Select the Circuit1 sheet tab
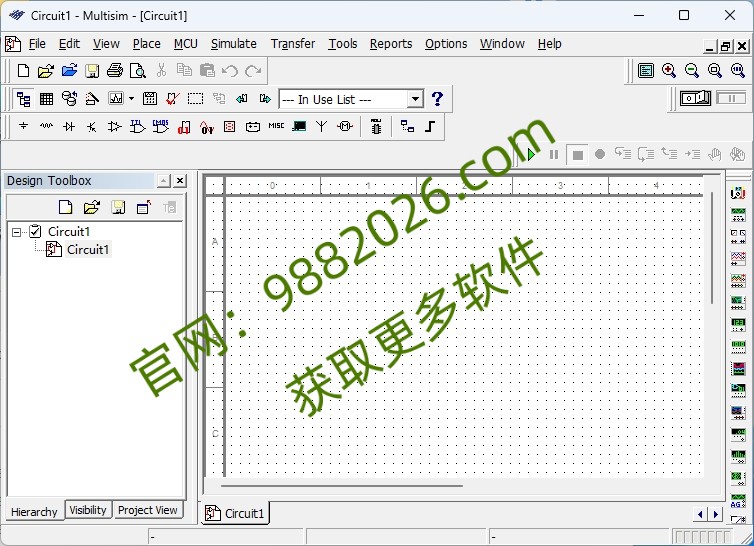Screen dimensions: 754x546 [x=235, y=513]
